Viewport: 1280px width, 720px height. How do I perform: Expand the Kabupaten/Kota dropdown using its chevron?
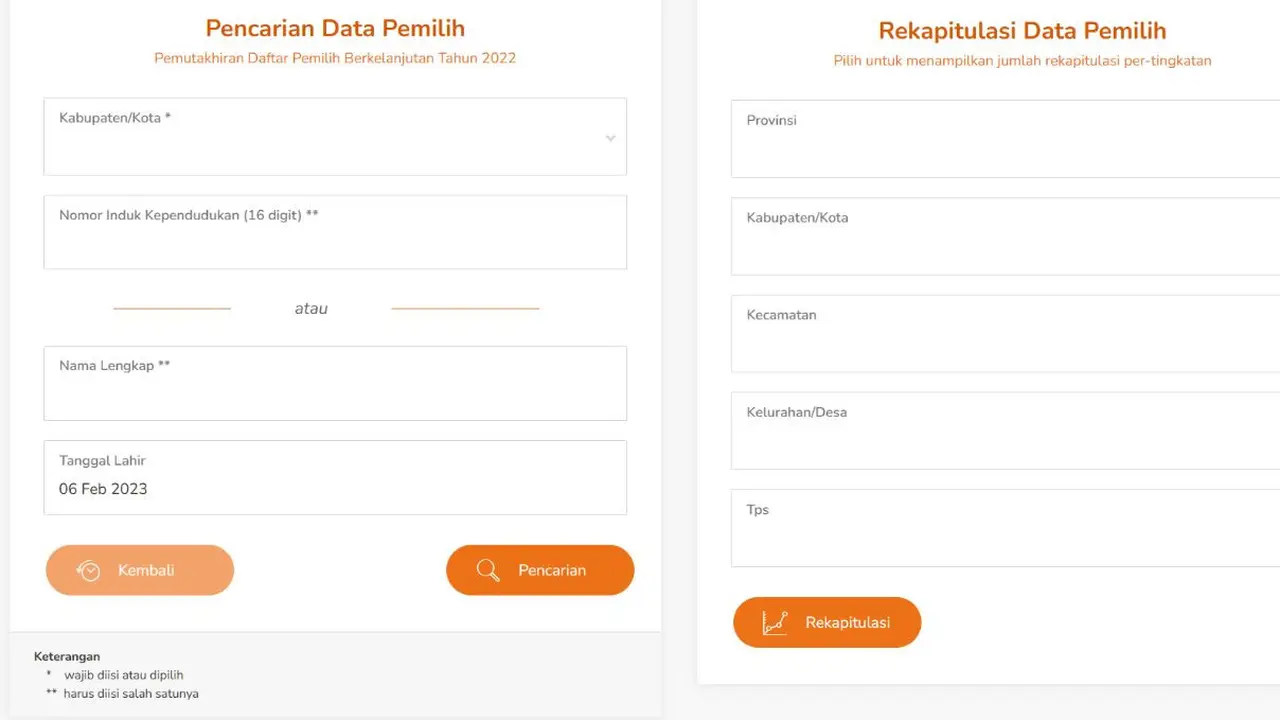(610, 138)
